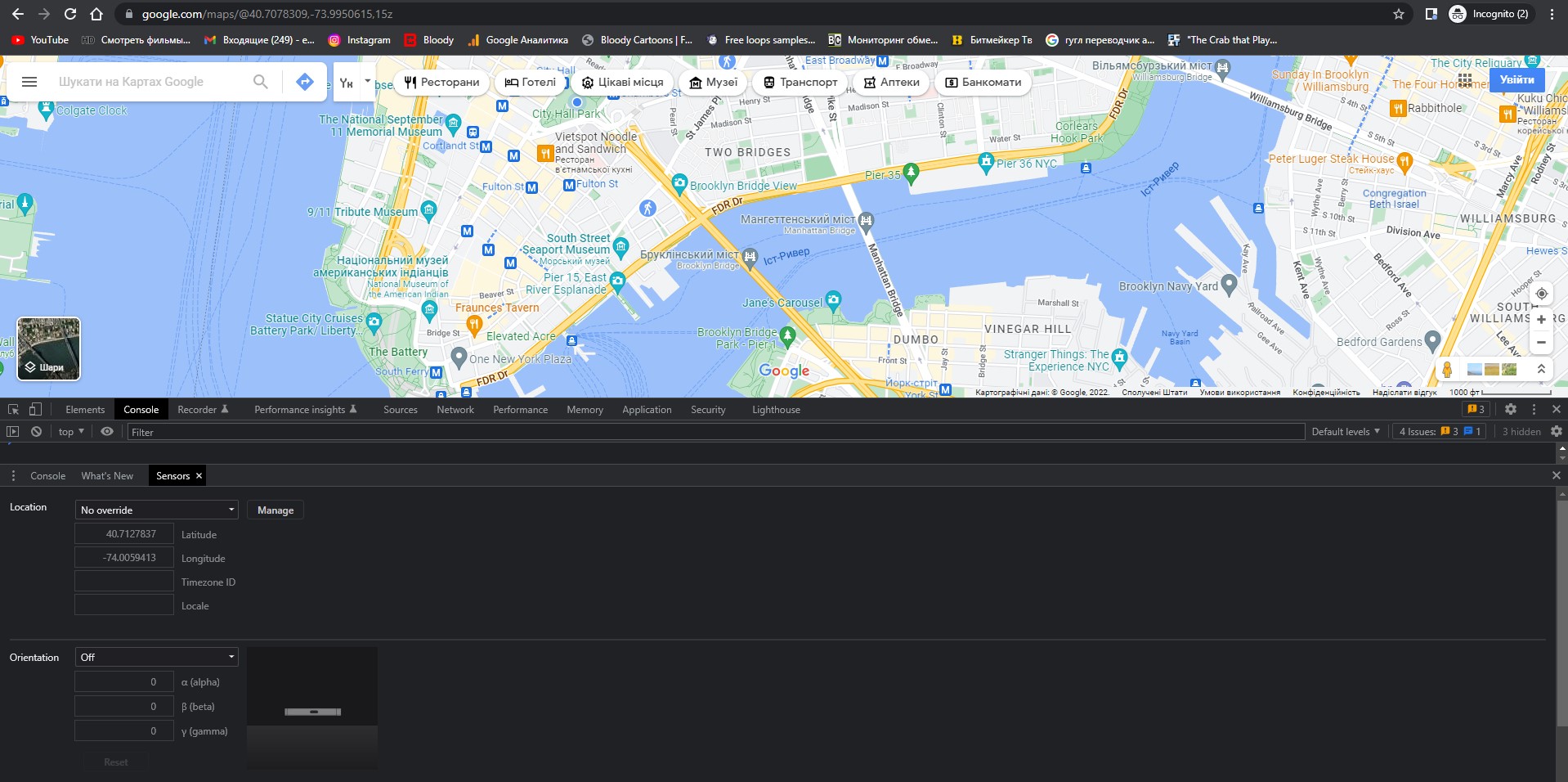The height and width of the screenshot is (782, 1568).
Task: Open Chrome three-dot menu
Action: pos(1552,14)
